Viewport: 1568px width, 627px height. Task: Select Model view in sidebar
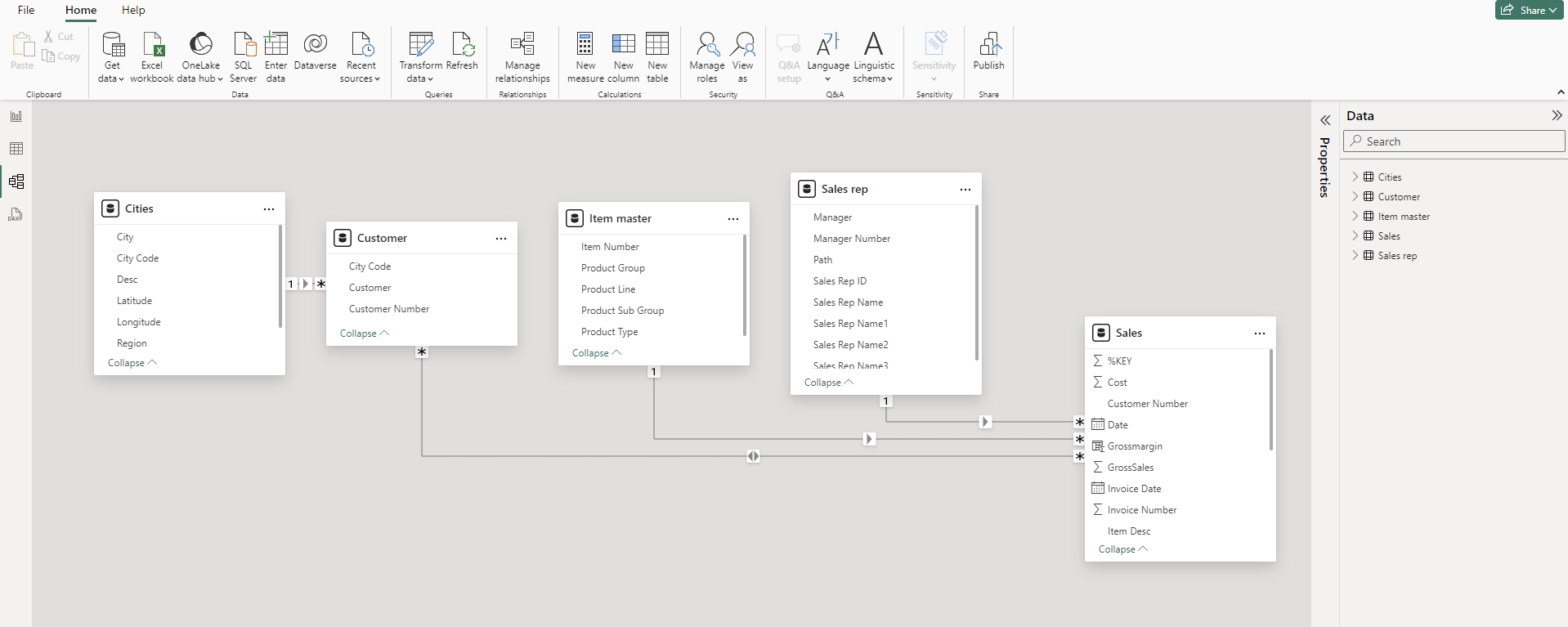pyautogui.click(x=16, y=181)
